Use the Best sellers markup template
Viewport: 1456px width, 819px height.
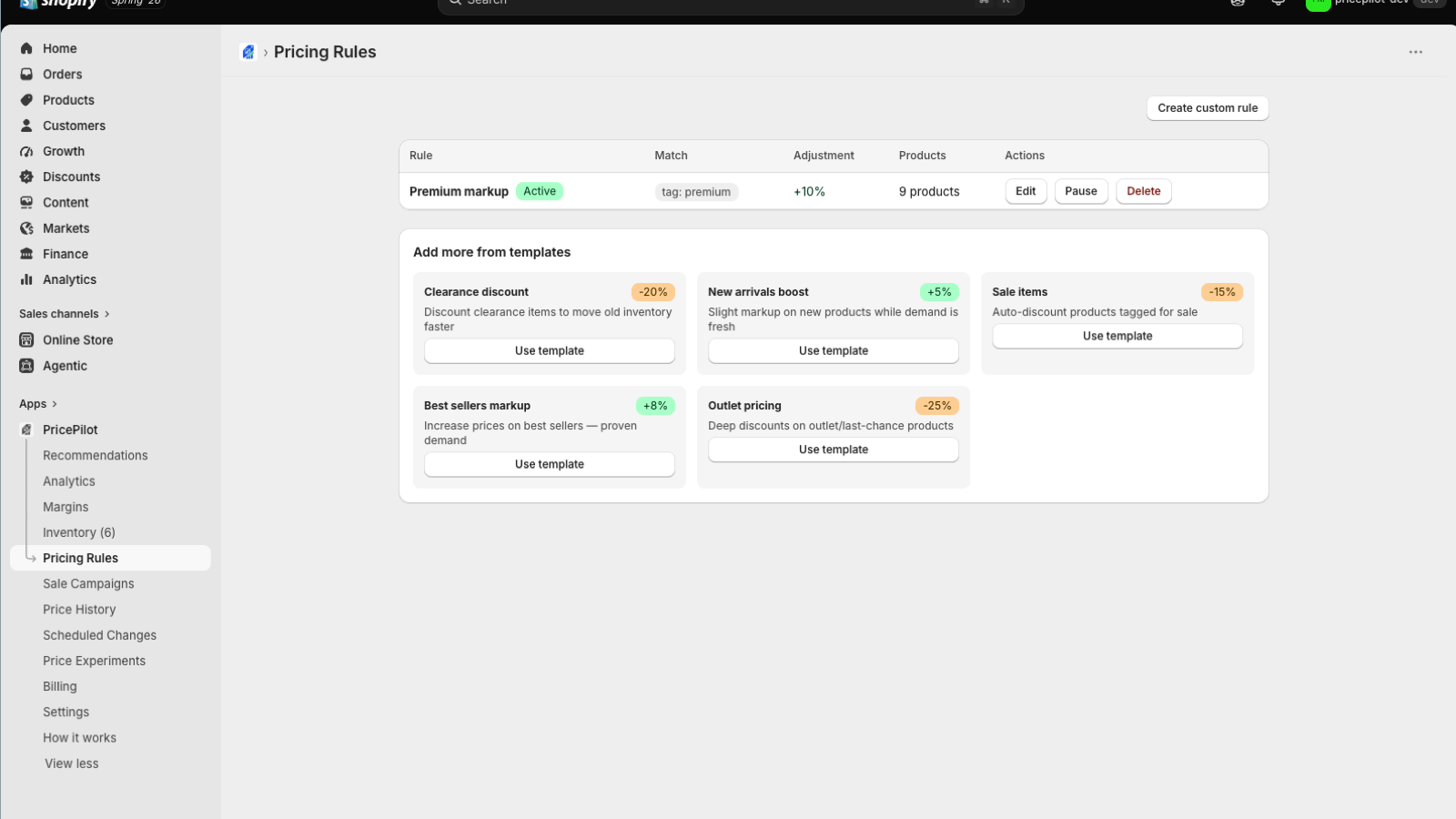(x=550, y=465)
